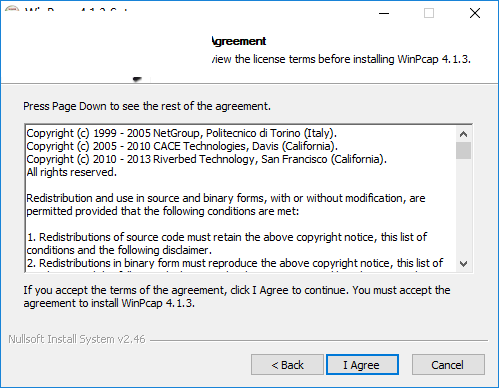Click the license scrollbar thumb
This screenshot has height=388, width=499.
tap(463, 150)
